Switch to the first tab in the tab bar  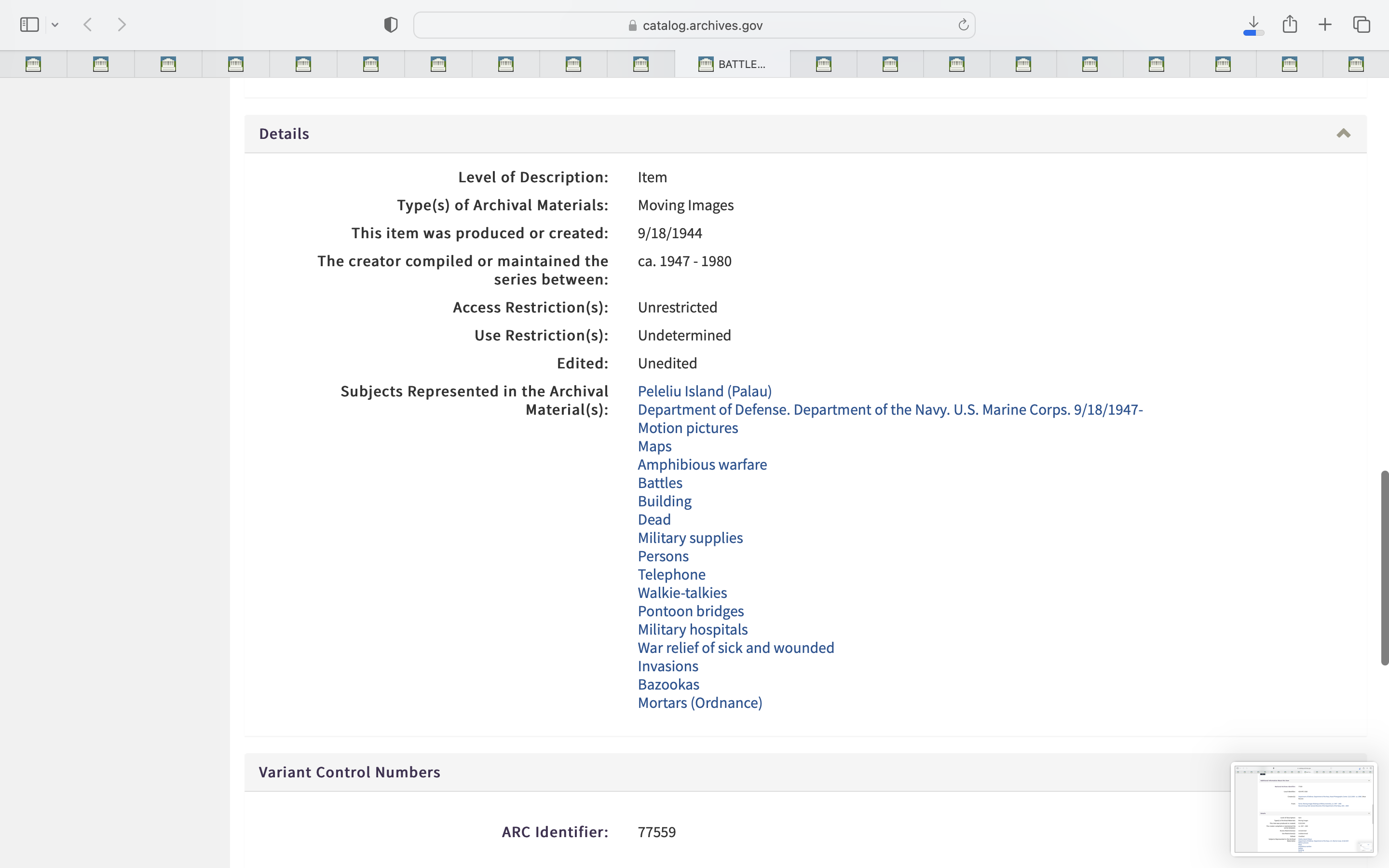[x=33, y=64]
